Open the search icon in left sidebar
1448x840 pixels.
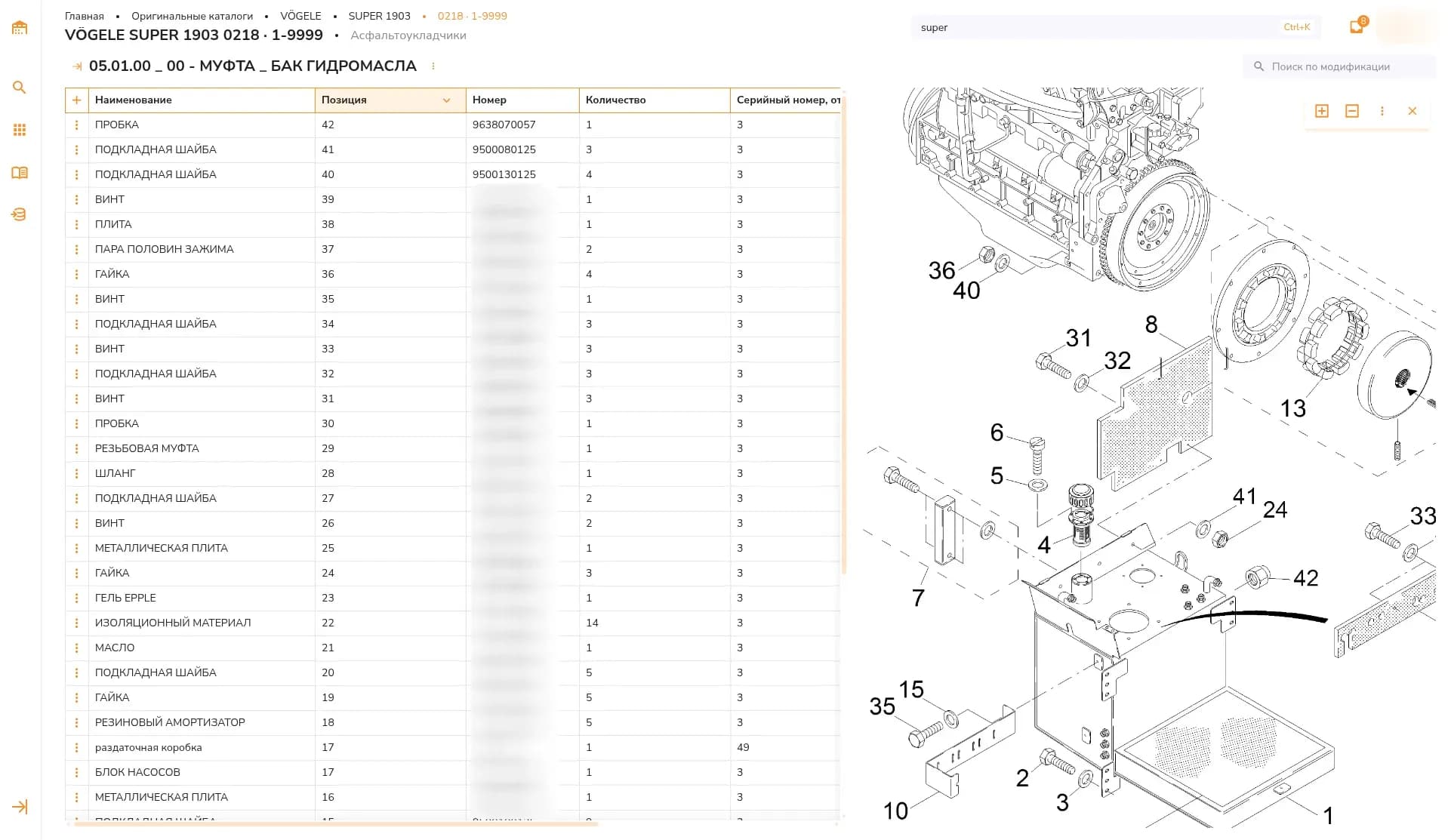pyautogui.click(x=20, y=88)
